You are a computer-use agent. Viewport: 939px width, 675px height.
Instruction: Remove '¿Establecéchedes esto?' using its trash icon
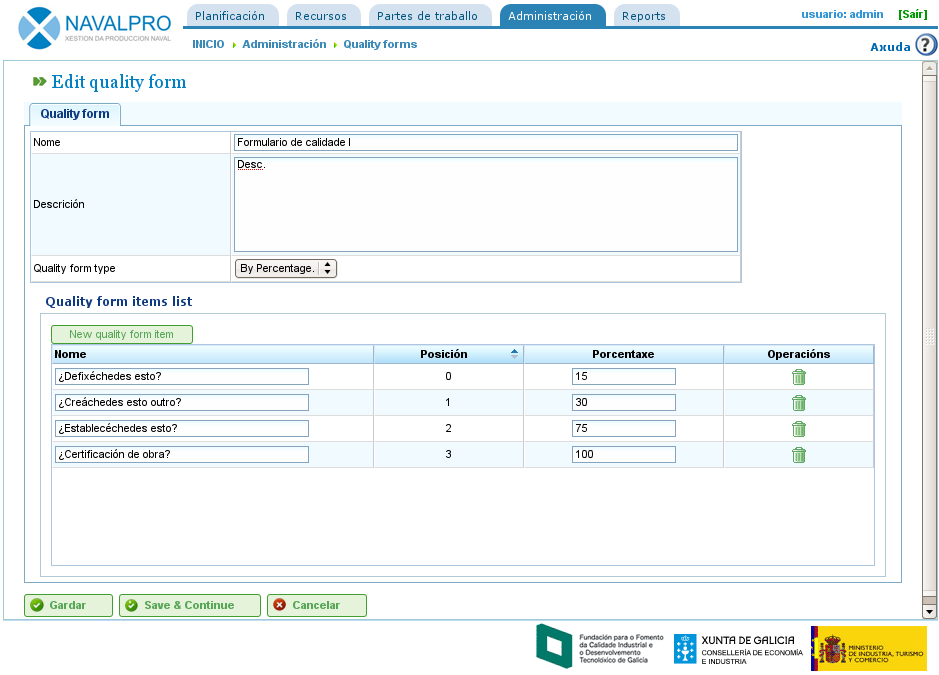pos(798,429)
